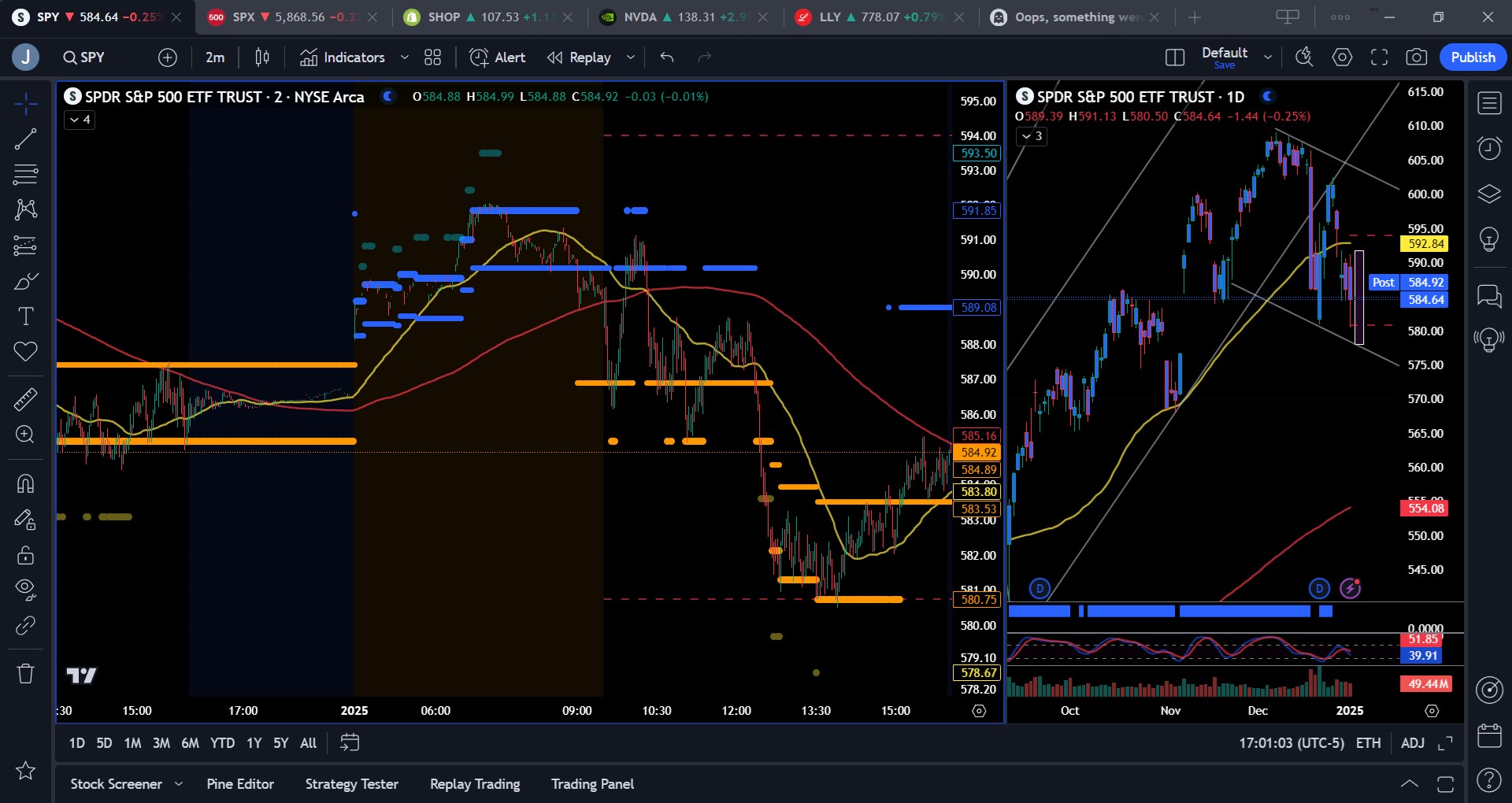
Task: Open the Strategy Tester panel
Action: (x=352, y=784)
